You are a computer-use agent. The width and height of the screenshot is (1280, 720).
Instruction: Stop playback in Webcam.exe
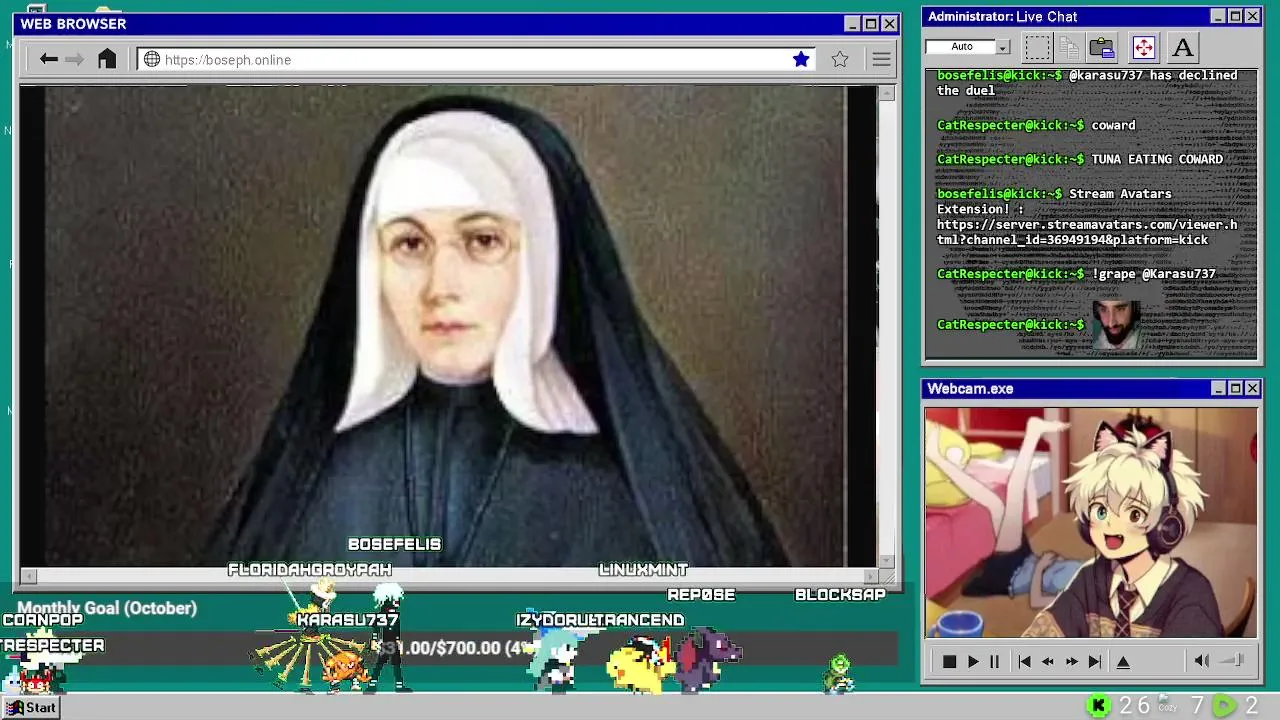pos(949,661)
